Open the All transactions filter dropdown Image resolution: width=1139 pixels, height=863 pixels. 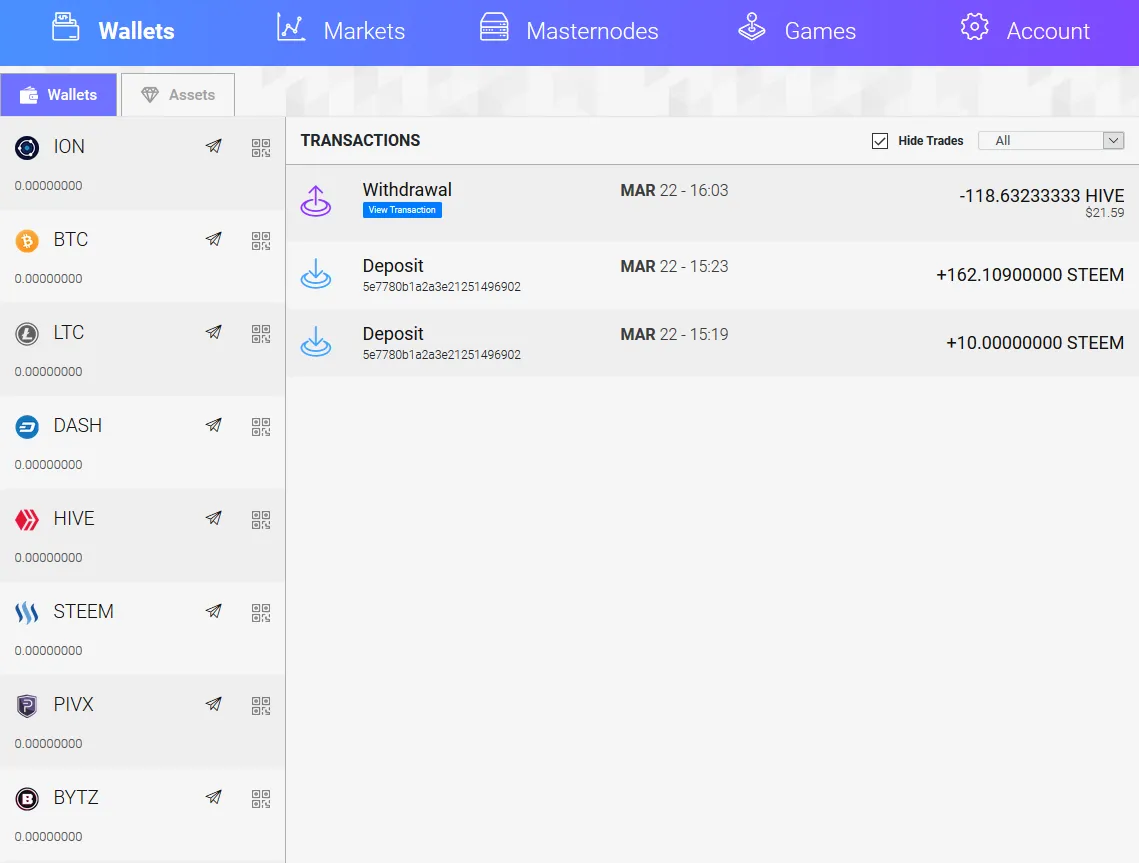coord(1051,140)
